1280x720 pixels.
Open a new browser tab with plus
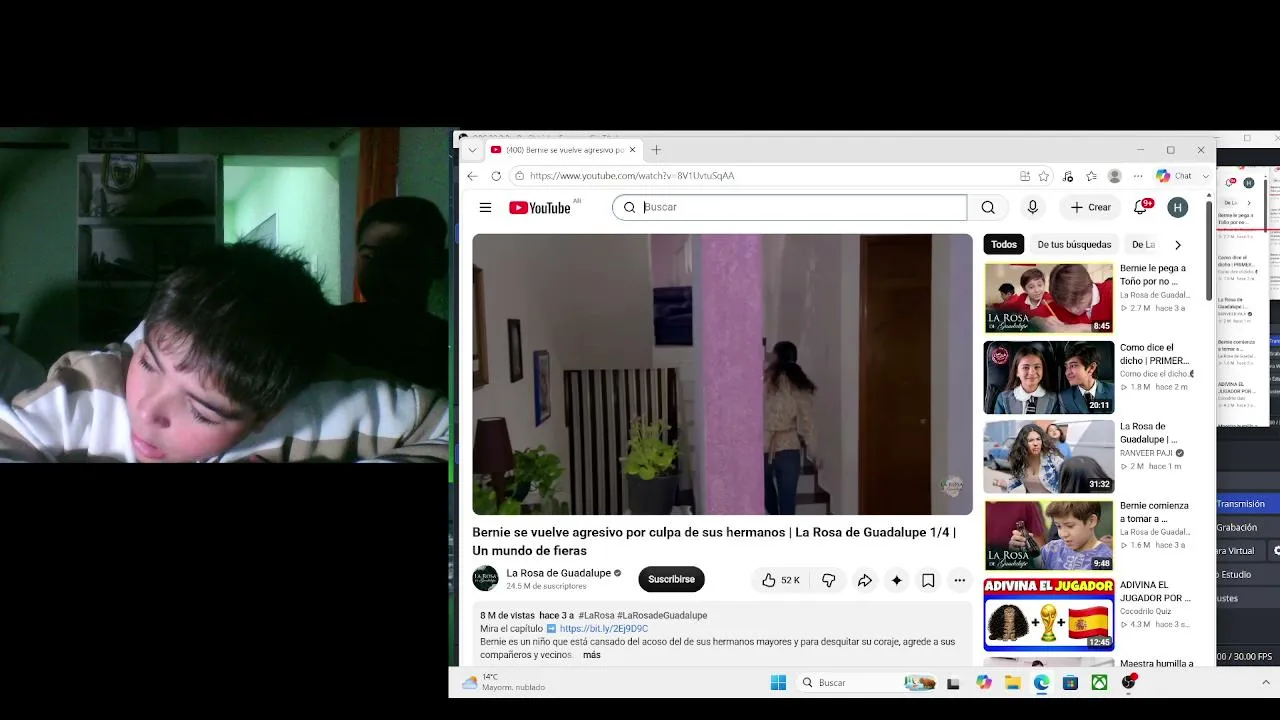tap(656, 150)
